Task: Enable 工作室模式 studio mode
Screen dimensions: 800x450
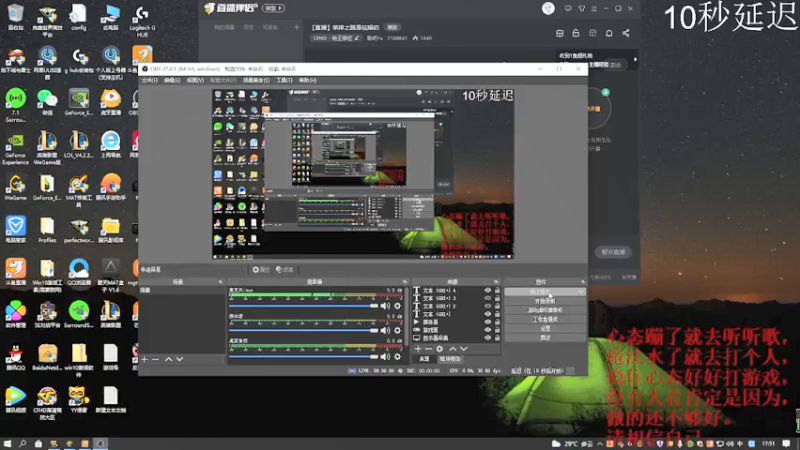Action: [x=544, y=319]
